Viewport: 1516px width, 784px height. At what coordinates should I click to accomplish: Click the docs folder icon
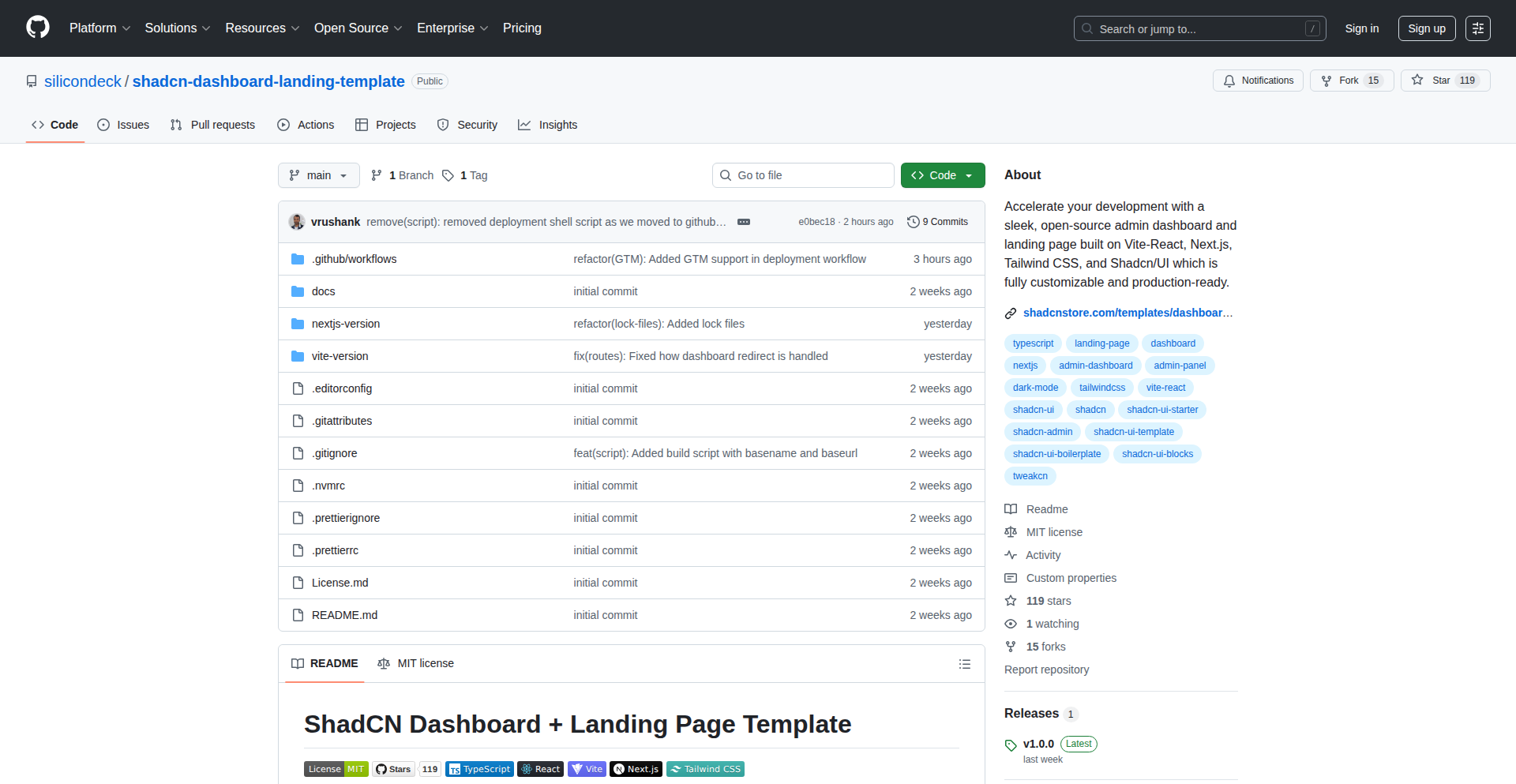tap(298, 291)
